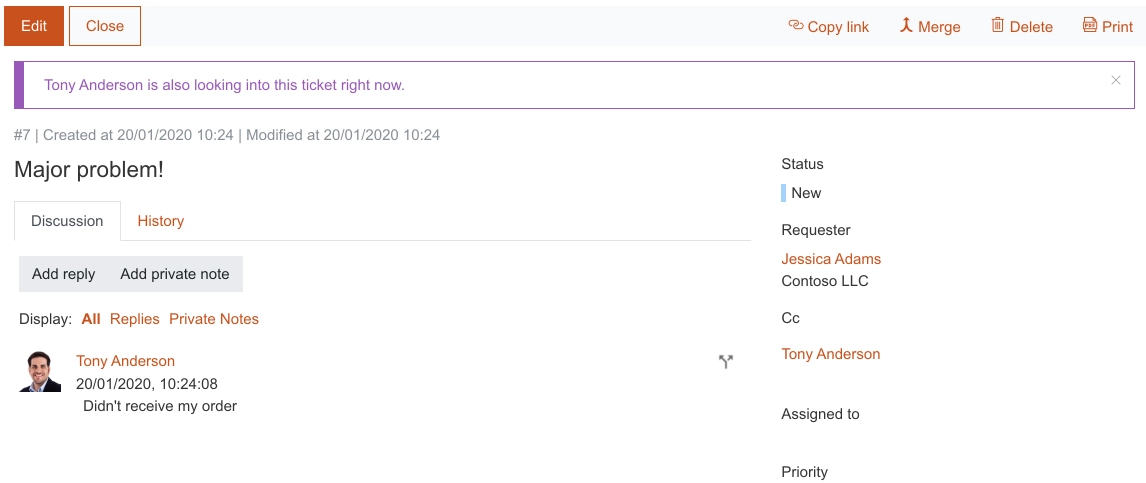The height and width of the screenshot is (483, 1146).
Task: Click the Copy link chain icon
Action: point(796,26)
